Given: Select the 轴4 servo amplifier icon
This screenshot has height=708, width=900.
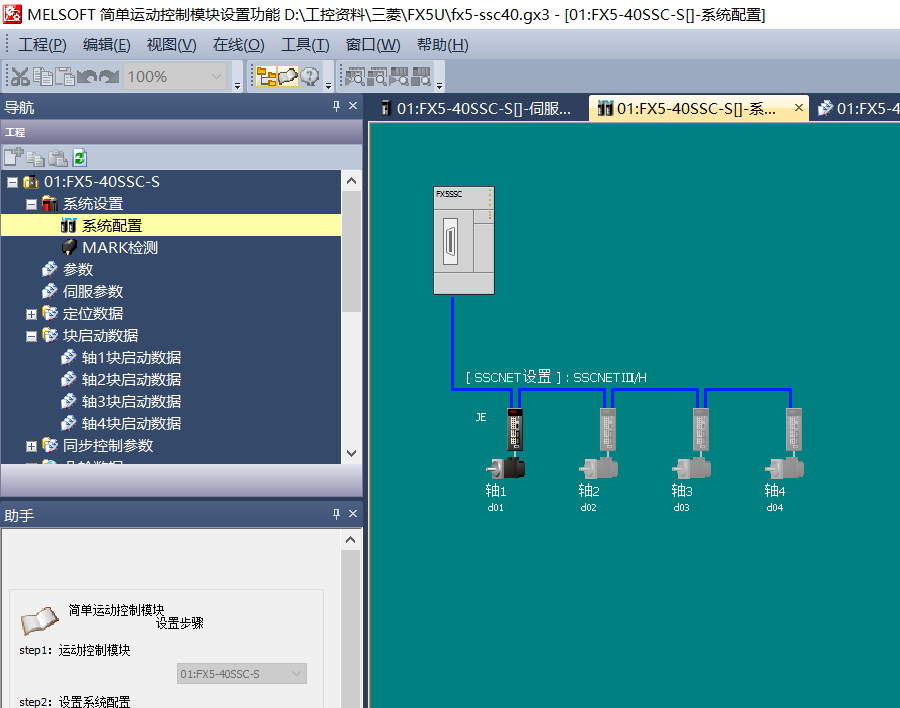Looking at the screenshot, I should (793, 431).
